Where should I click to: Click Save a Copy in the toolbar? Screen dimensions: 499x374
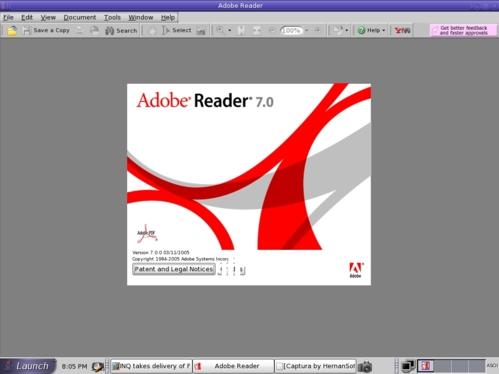click(x=46, y=30)
